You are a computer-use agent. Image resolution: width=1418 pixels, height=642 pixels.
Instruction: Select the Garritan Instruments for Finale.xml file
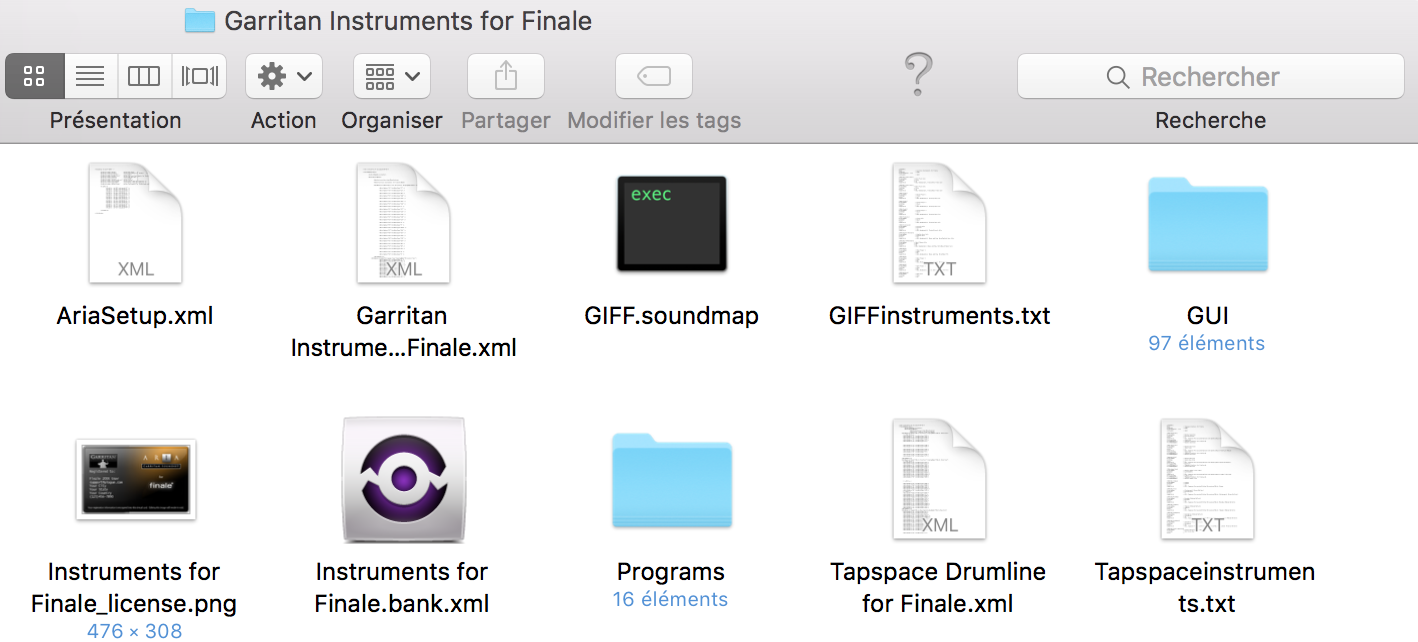click(x=403, y=224)
